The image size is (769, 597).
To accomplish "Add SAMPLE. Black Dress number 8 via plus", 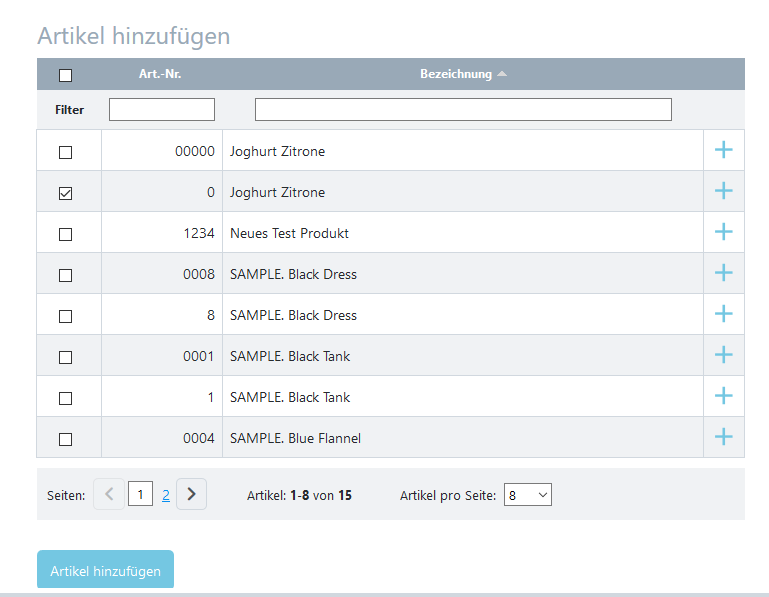I will pos(723,314).
